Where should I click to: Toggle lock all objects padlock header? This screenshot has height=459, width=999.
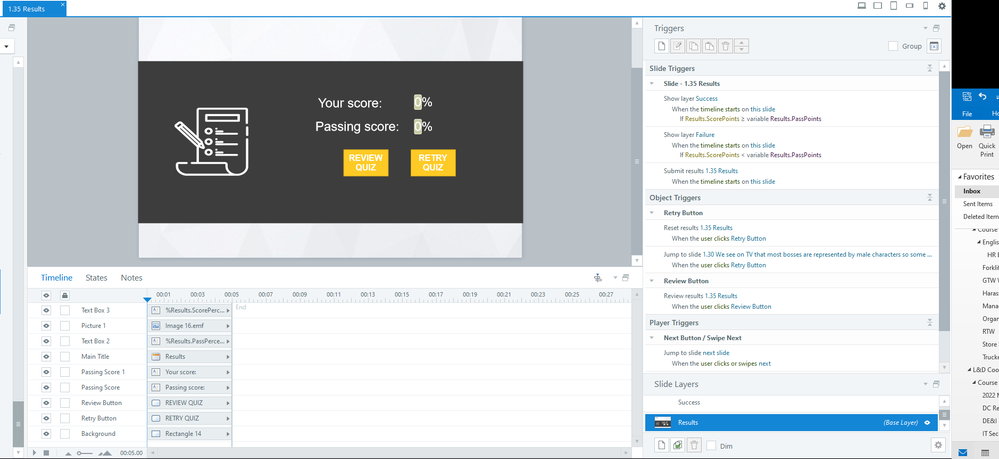pyautogui.click(x=64, y=295)
